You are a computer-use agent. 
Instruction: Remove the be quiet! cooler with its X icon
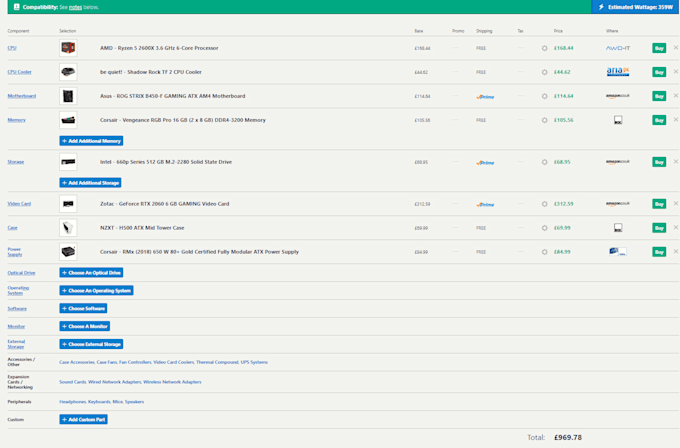(676, 72)
